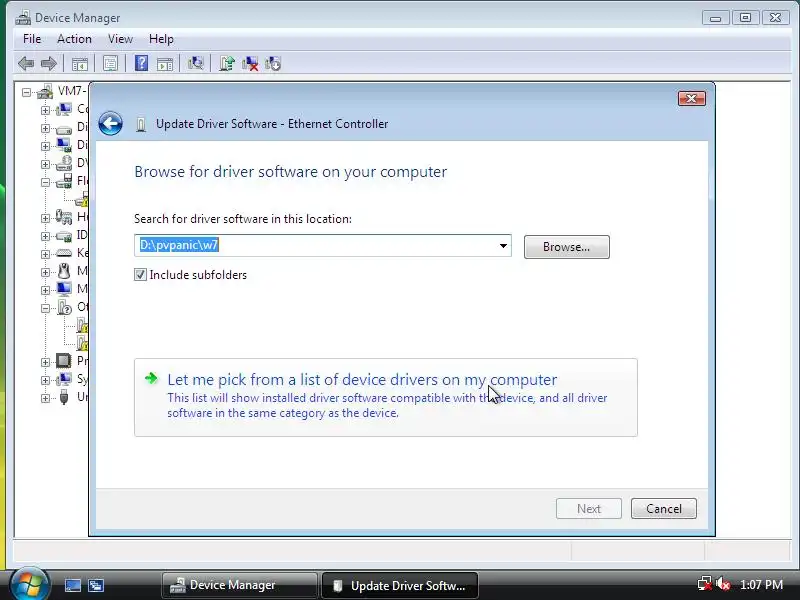Viewport: 800px width, 600px height.
Task: Expand the node beside the mouse icon
Action: click(45, 272)
